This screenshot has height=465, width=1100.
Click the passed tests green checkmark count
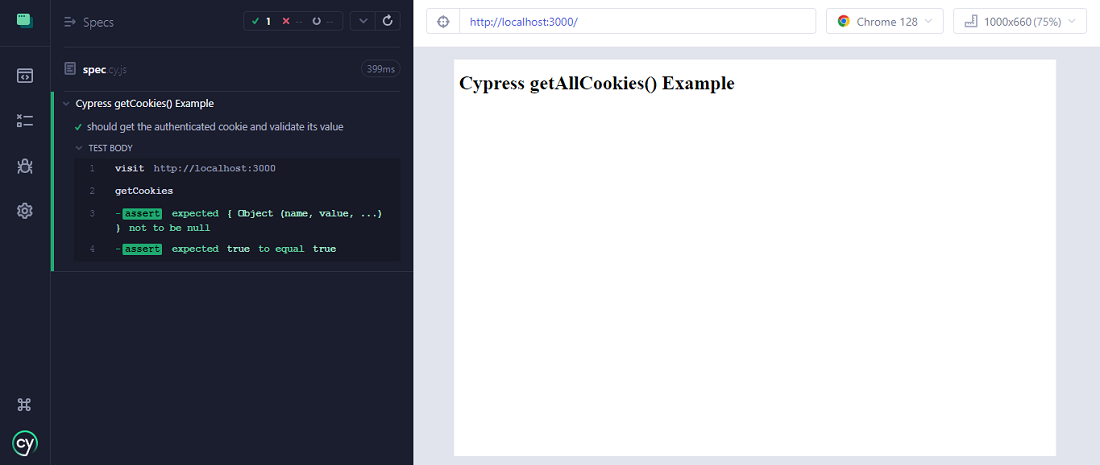[x=262, y=21]
